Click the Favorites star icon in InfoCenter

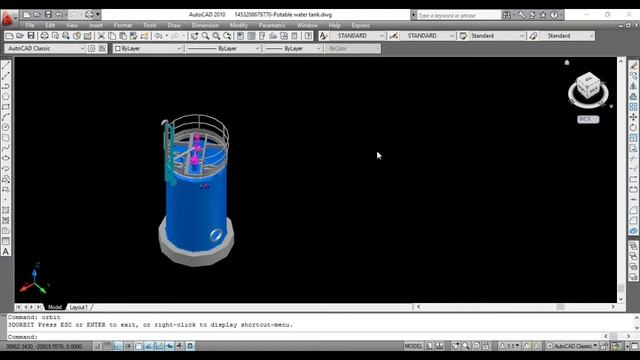click(x=543, y=15)
